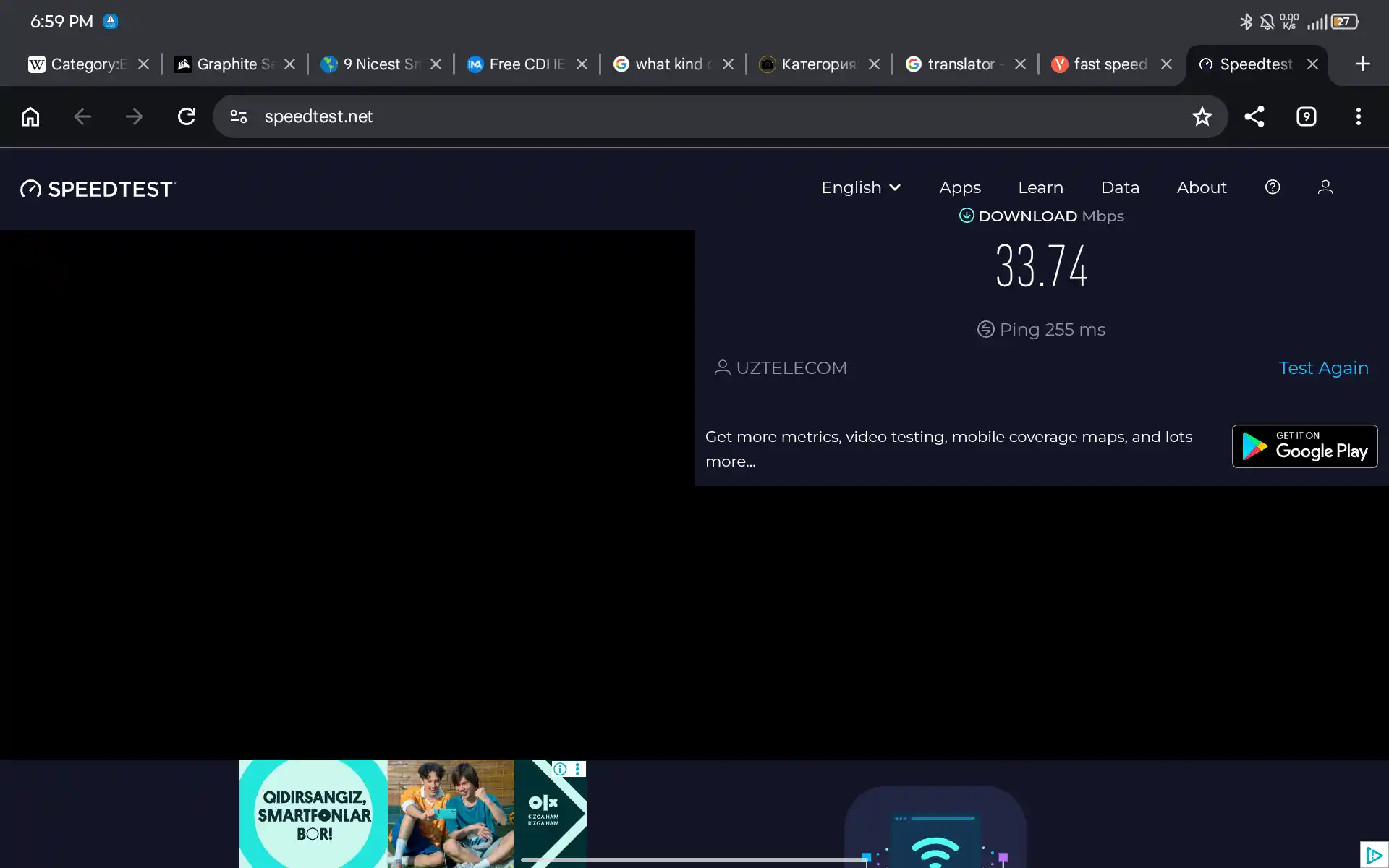Open ad options dots on OLX banner
This screenshot has width=1389, height=868.
point(577,769)
